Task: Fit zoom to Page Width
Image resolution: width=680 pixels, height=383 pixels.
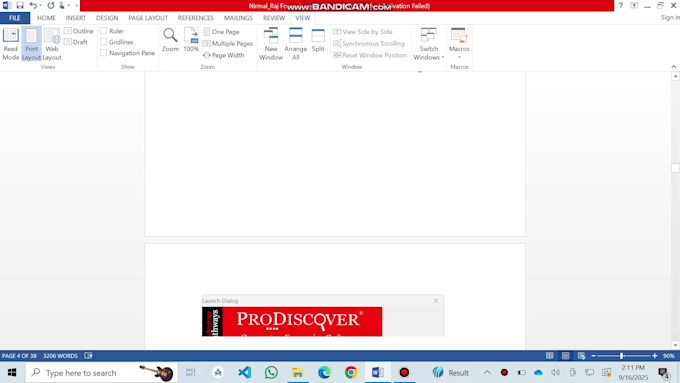Action: (224, 55)
